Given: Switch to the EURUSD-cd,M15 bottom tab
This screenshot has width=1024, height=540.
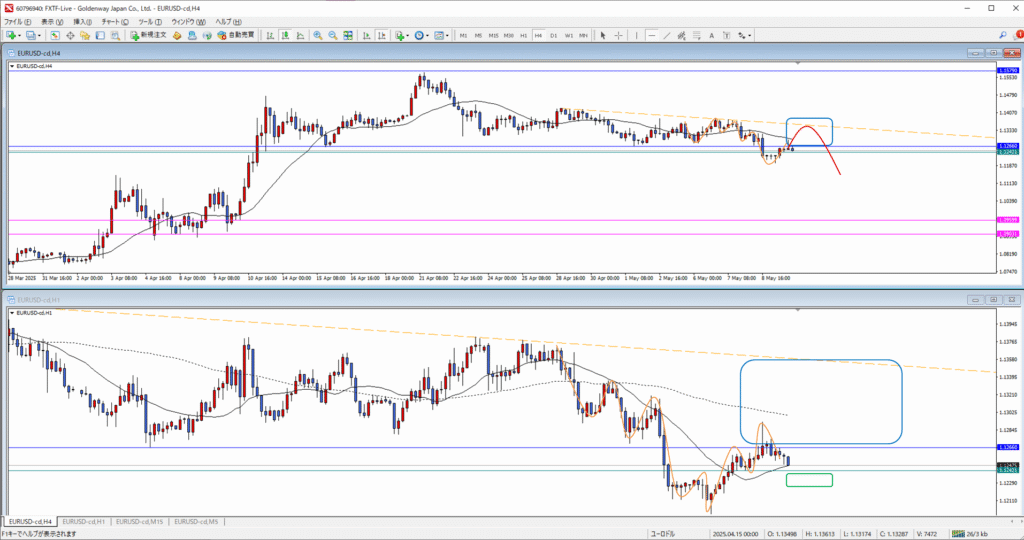Looking at the screenshot, I should point(140,522).
